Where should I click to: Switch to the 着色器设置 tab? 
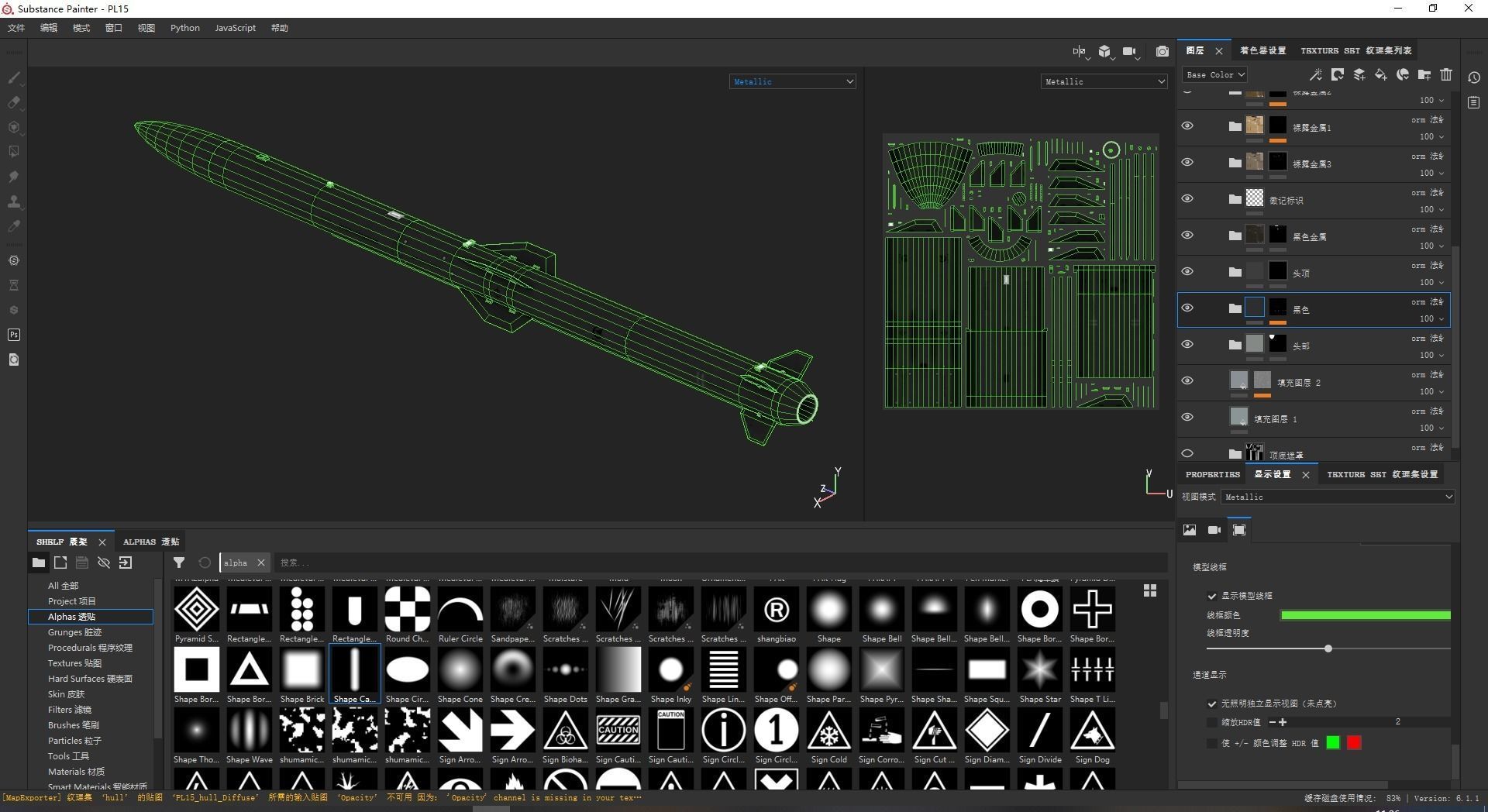coord(1262,50)
